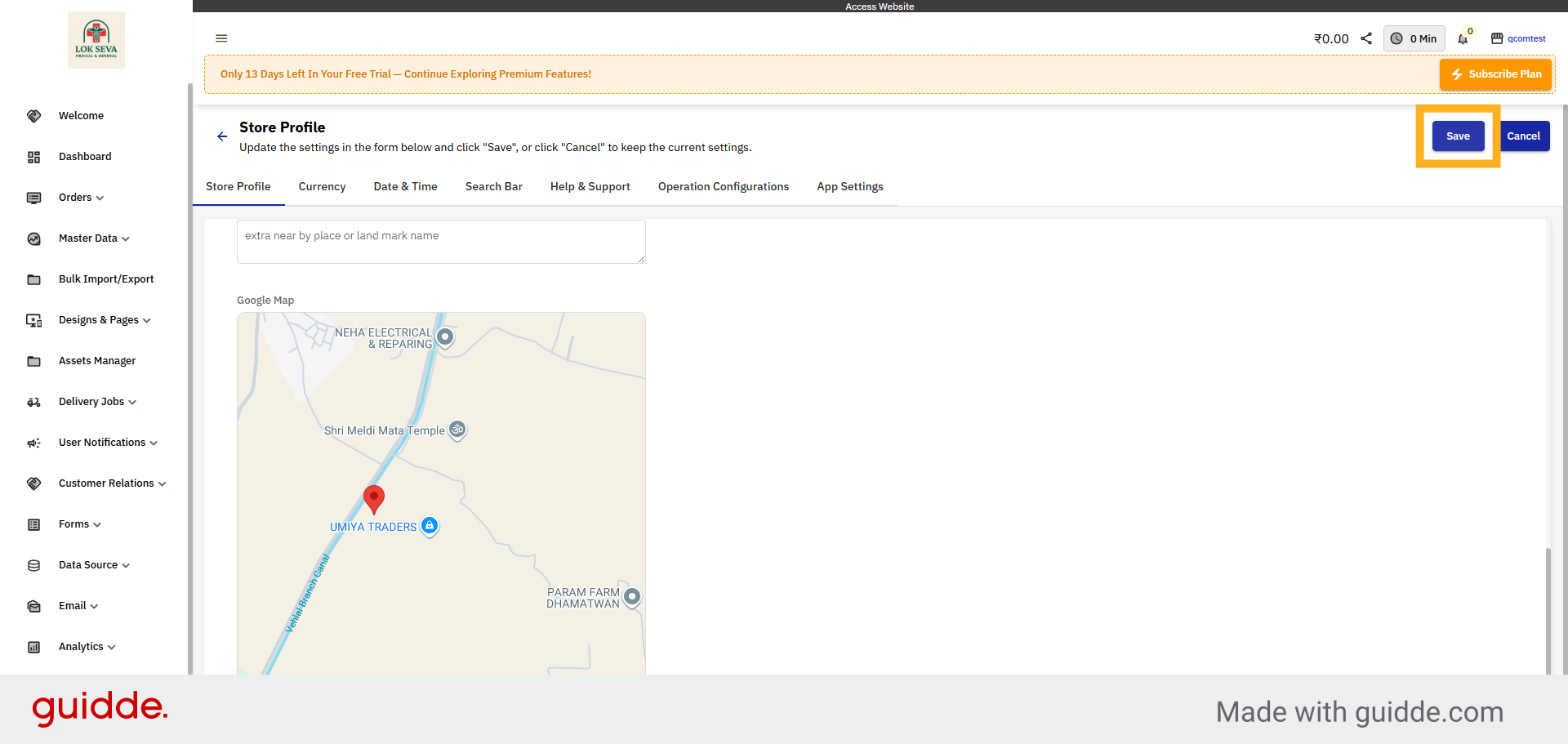Go back using the left arrow
Screen dimensions: 1568x744
(x=222, y=136)
